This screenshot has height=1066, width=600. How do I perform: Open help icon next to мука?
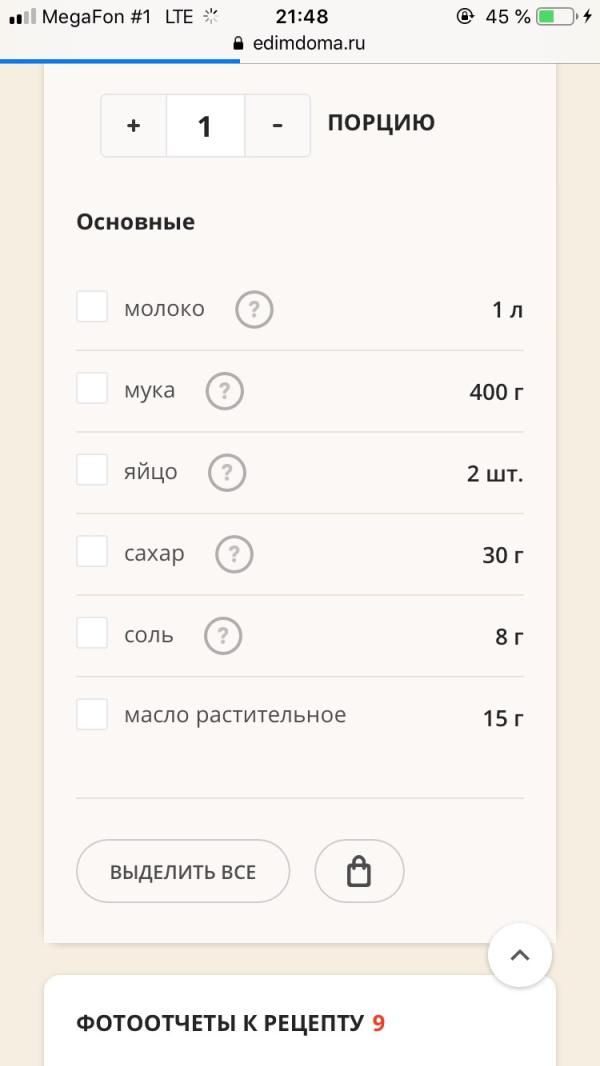225,392
